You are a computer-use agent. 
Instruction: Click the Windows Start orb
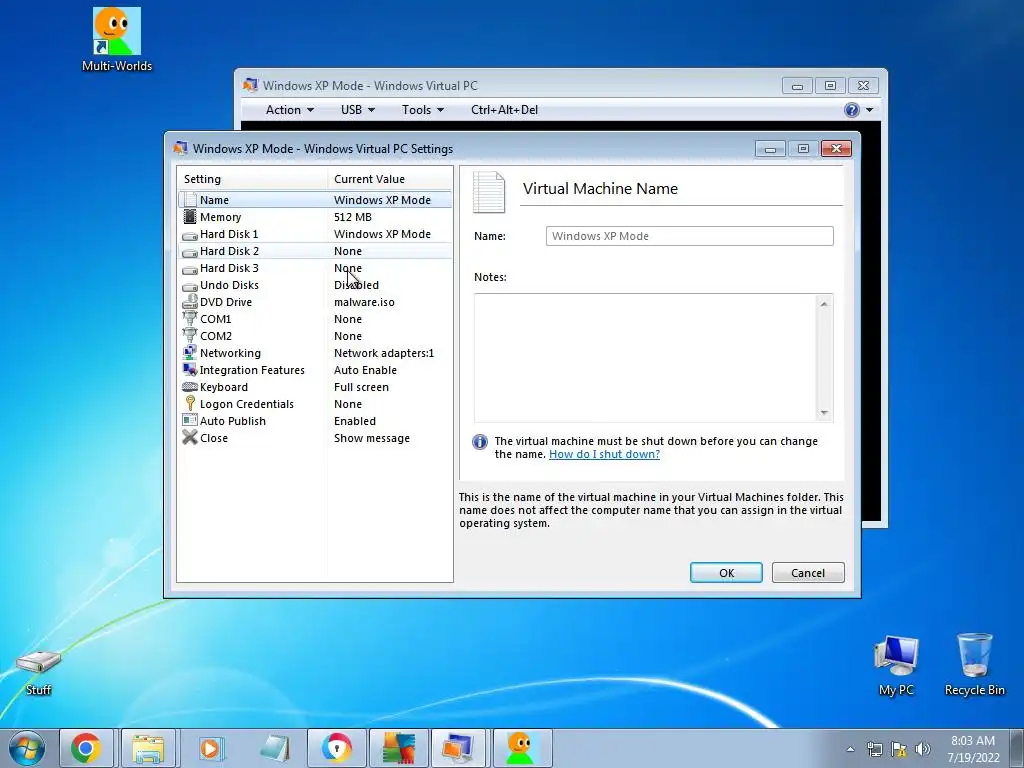click(27, 748)
